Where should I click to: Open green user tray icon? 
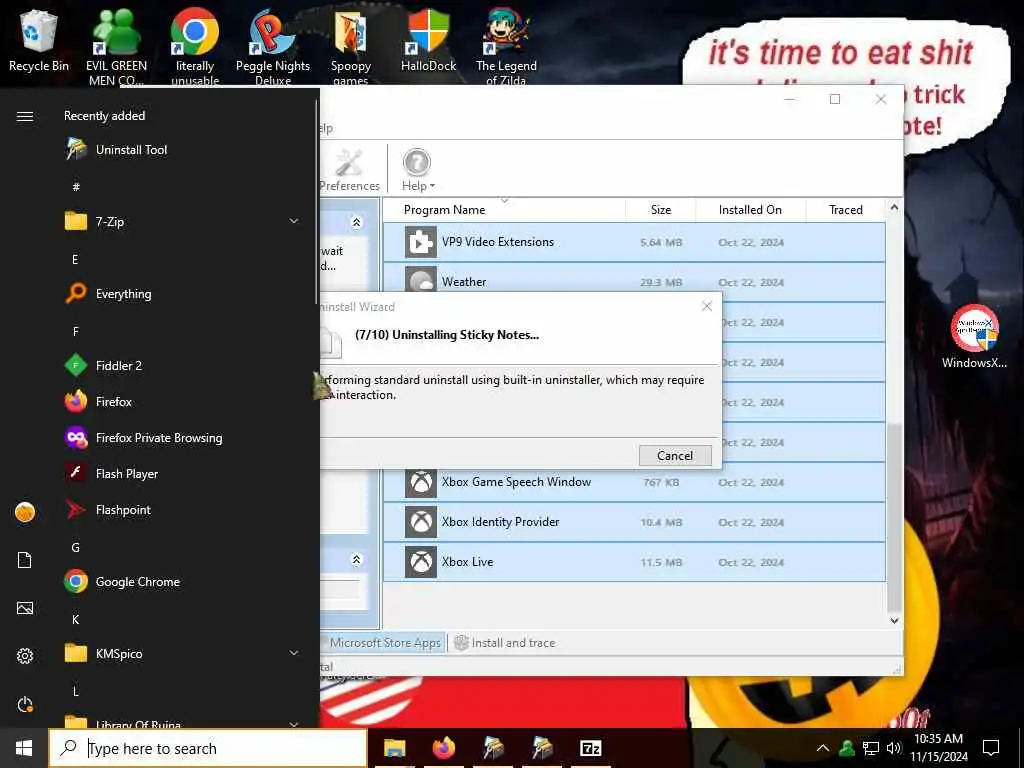(847, 748)
